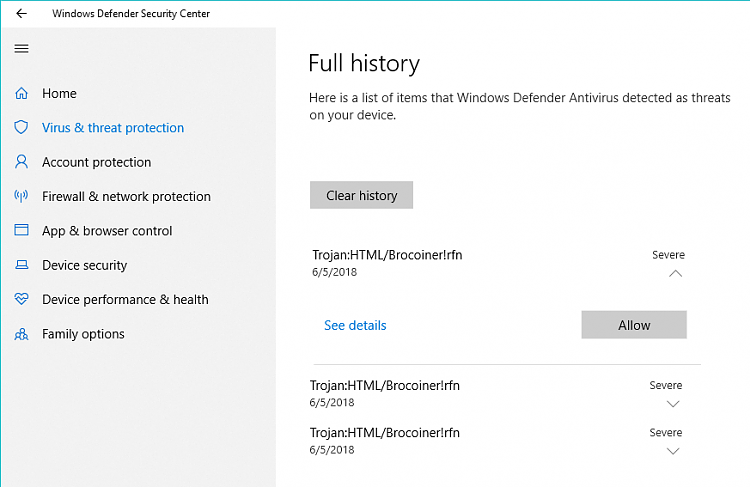750x487 pixels.
Task: Open the See details link
Action: (355, 325)
